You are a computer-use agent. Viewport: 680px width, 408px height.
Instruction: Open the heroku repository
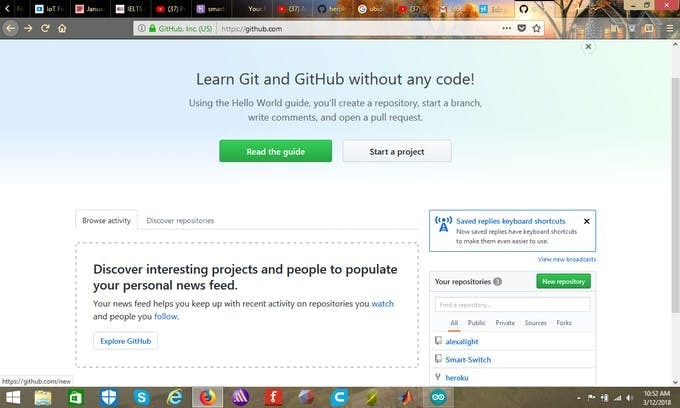pos(457,378)
